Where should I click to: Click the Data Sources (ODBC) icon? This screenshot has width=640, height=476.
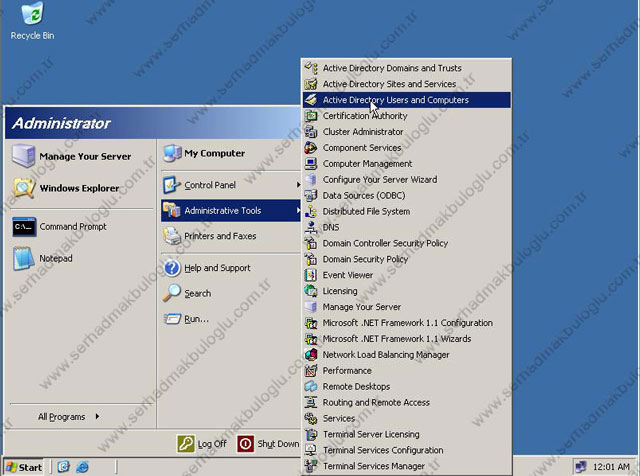pos(311,195)
